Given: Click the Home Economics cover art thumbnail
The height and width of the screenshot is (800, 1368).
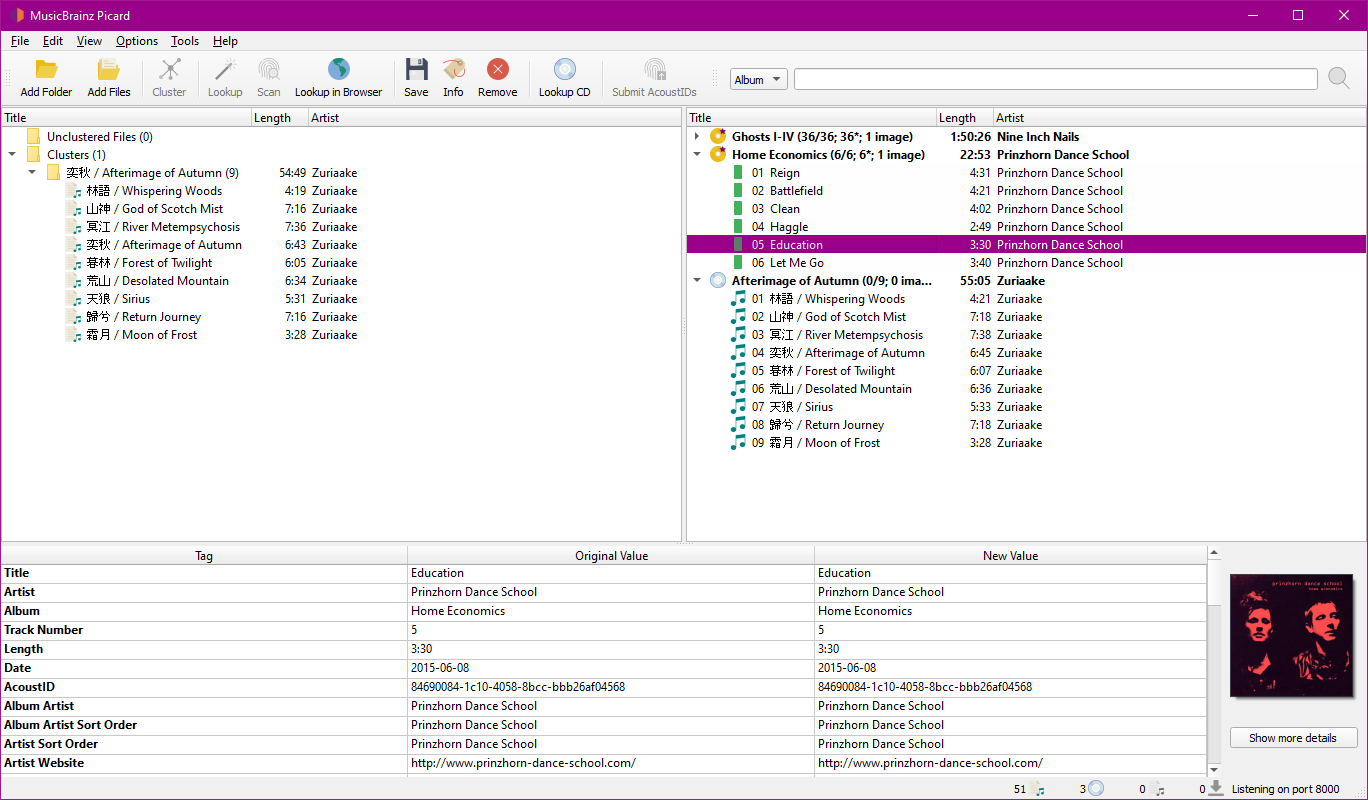Looking at the screenshot, I should 1291,635.
